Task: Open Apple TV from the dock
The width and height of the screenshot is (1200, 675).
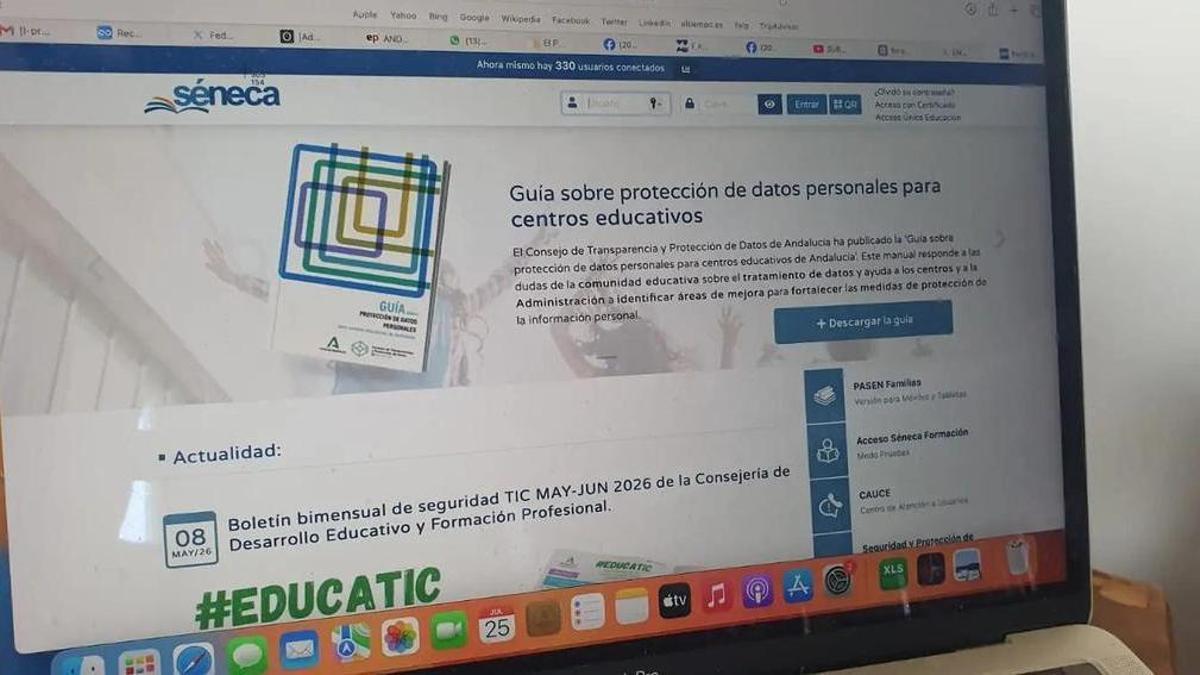Action: tap(675, 601)
